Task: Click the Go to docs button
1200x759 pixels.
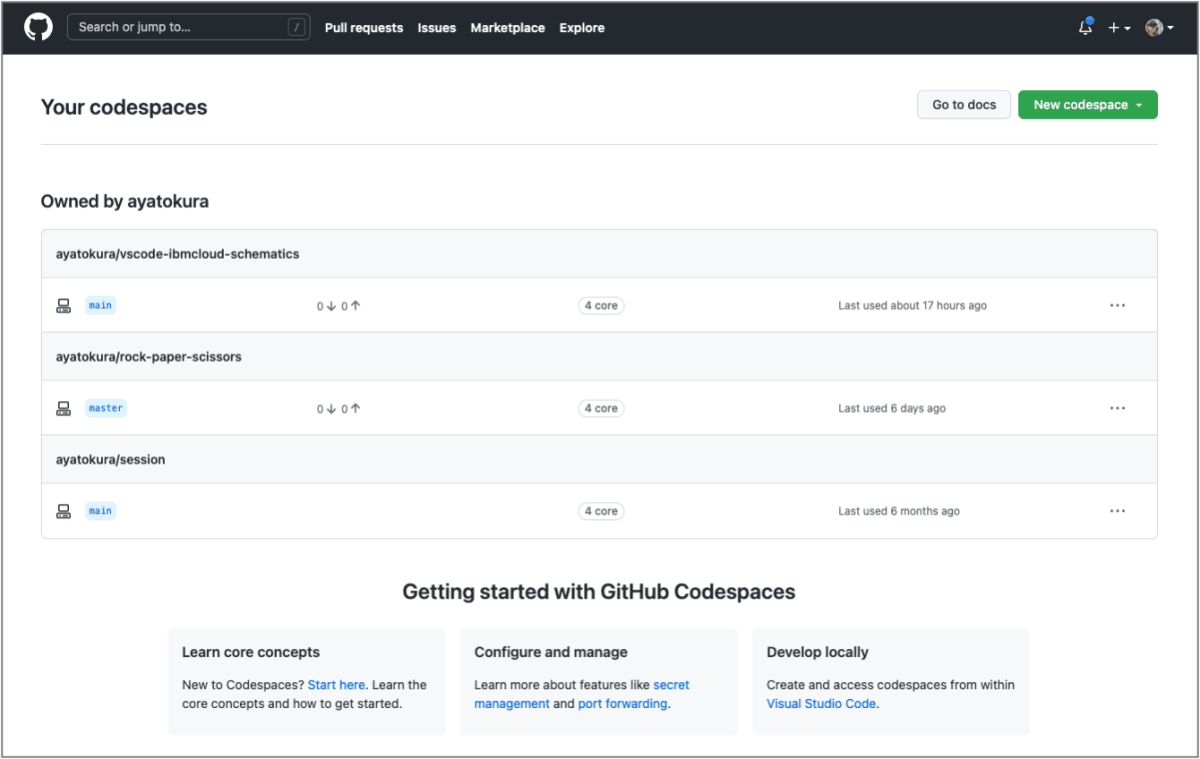Action: [963, 104]
